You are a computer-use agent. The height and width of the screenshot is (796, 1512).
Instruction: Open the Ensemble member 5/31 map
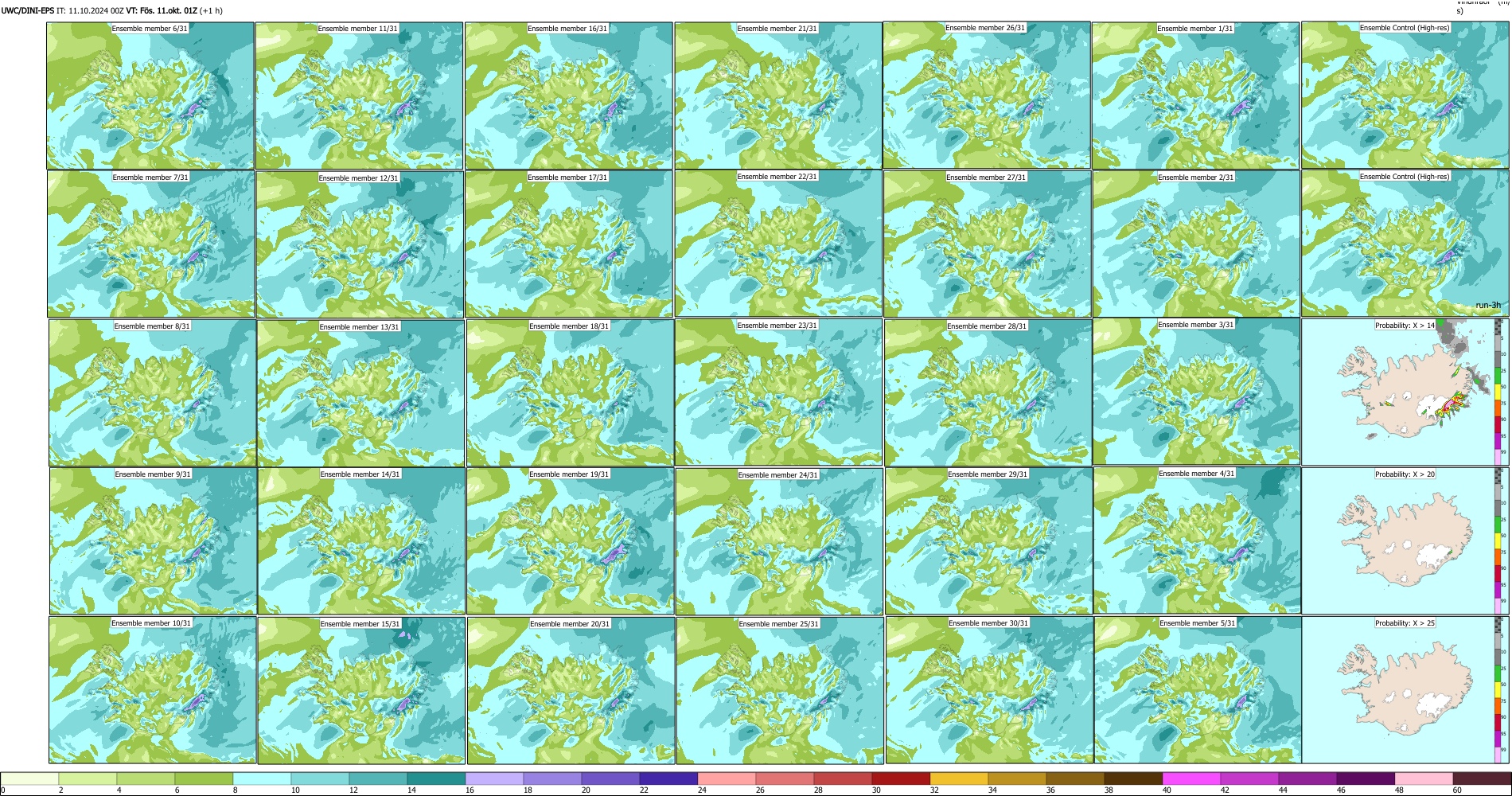pyautogui.click(x=1198, y=689)
